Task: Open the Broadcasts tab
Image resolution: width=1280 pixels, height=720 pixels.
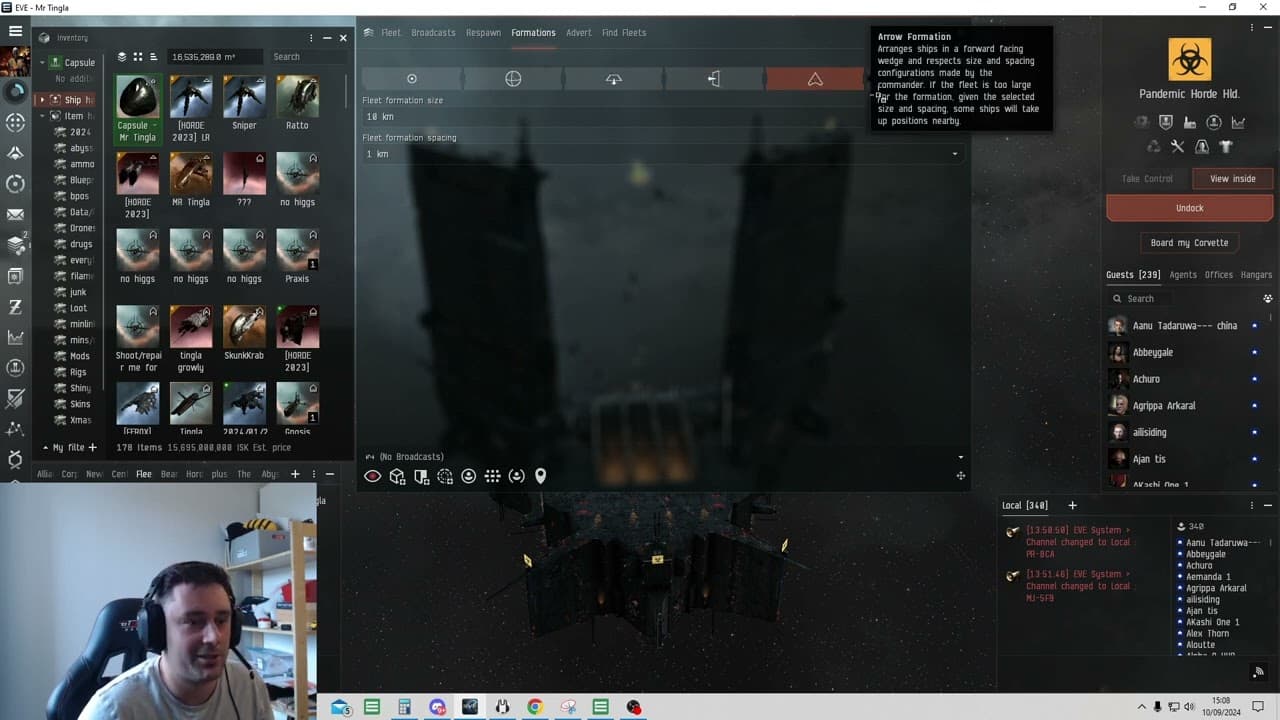Action: point(433,33)
